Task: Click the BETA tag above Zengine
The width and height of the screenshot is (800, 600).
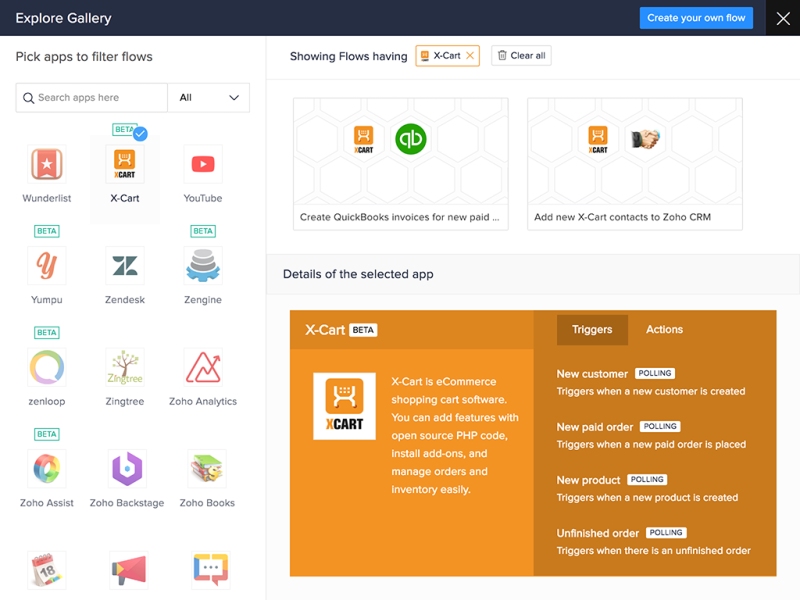Action: 203,231
